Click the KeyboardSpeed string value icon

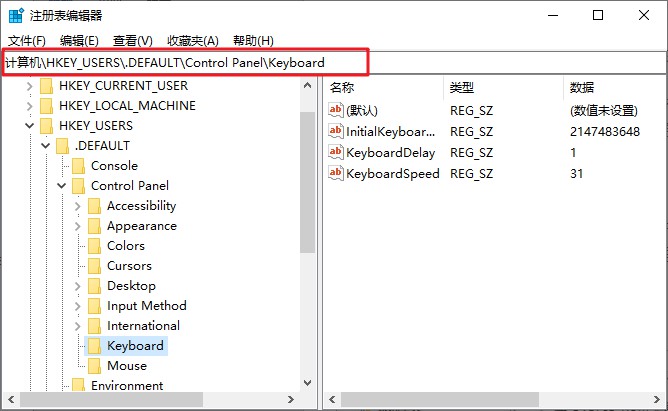(x=335, y=173)
